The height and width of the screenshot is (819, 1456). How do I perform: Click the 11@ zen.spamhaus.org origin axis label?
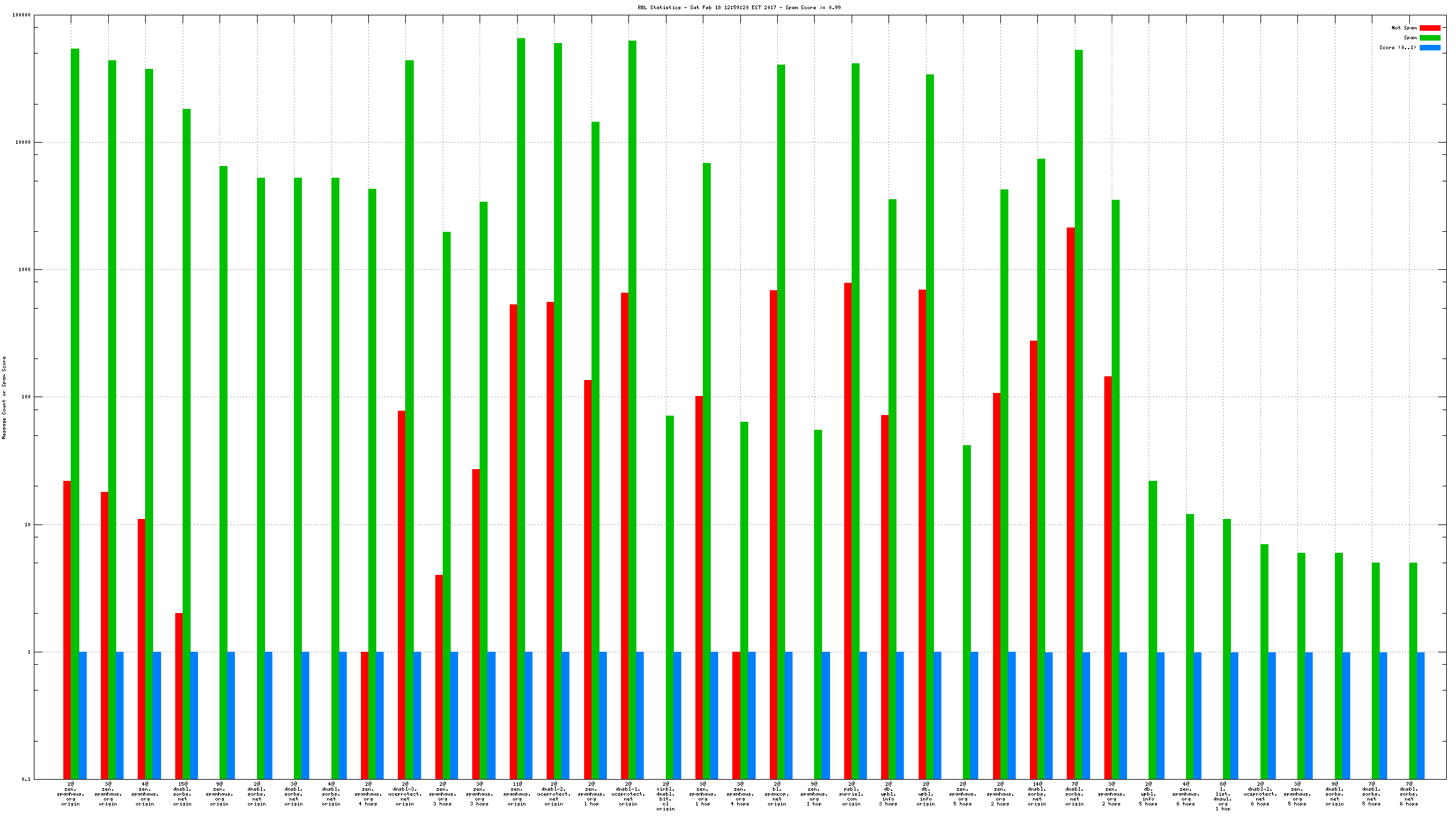(517, 794)
